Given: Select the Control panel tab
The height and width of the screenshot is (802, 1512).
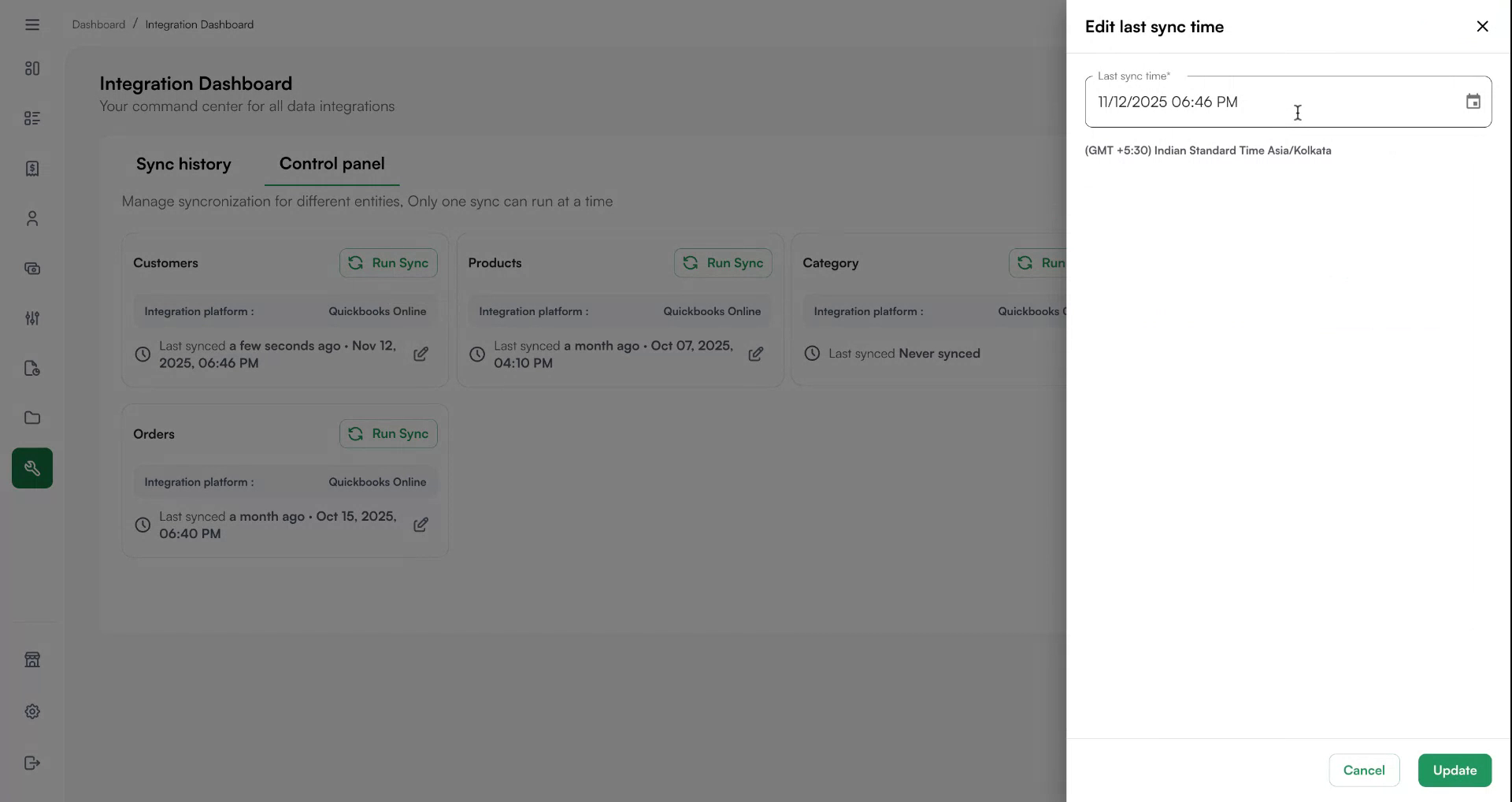Looking at the screenshot, I should coord(332,164).
